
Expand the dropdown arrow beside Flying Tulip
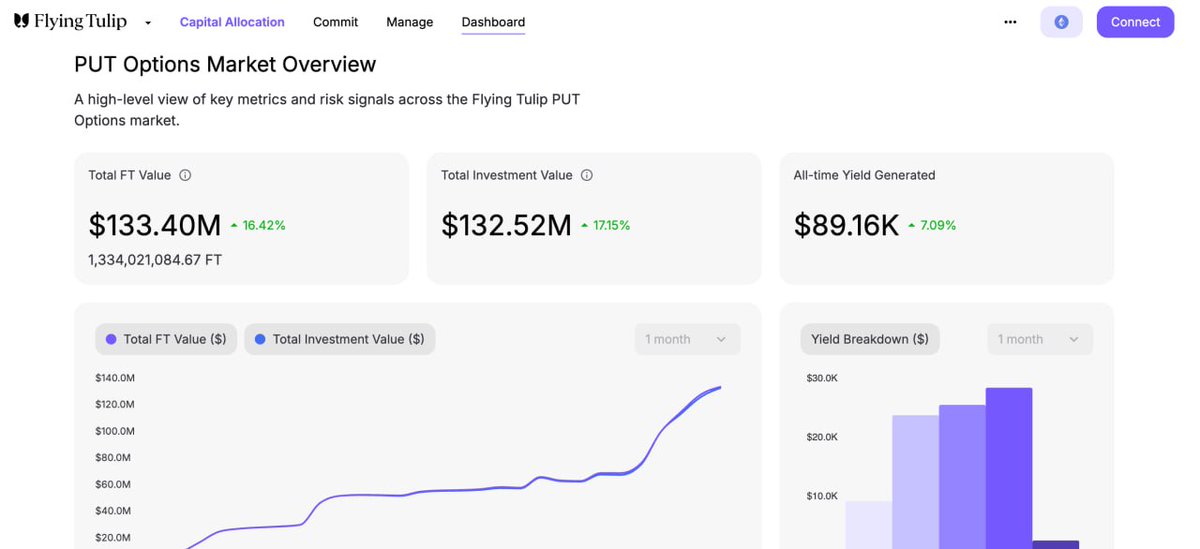148,22
